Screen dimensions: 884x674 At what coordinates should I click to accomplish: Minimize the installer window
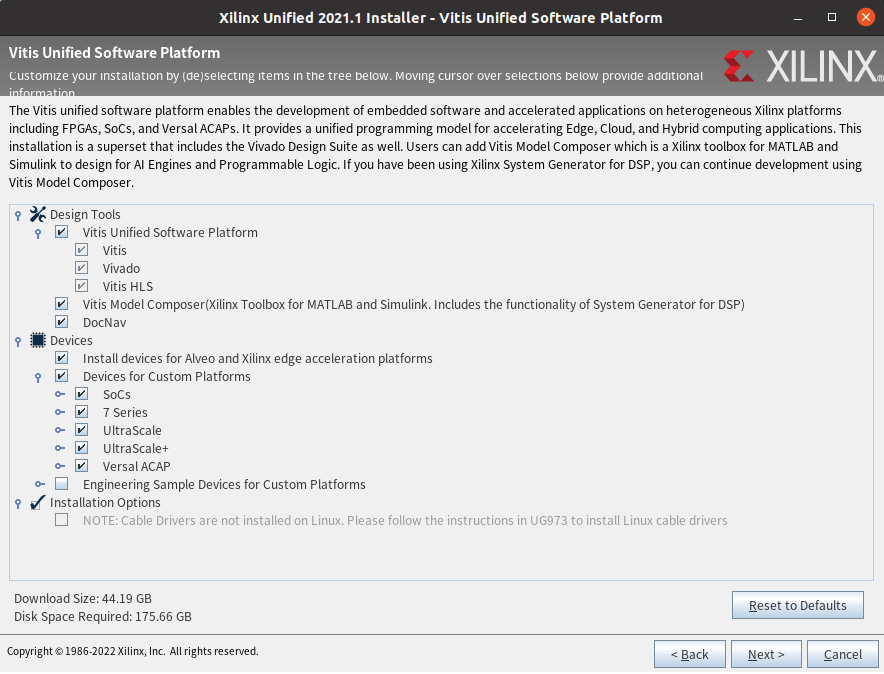[798, 18]
